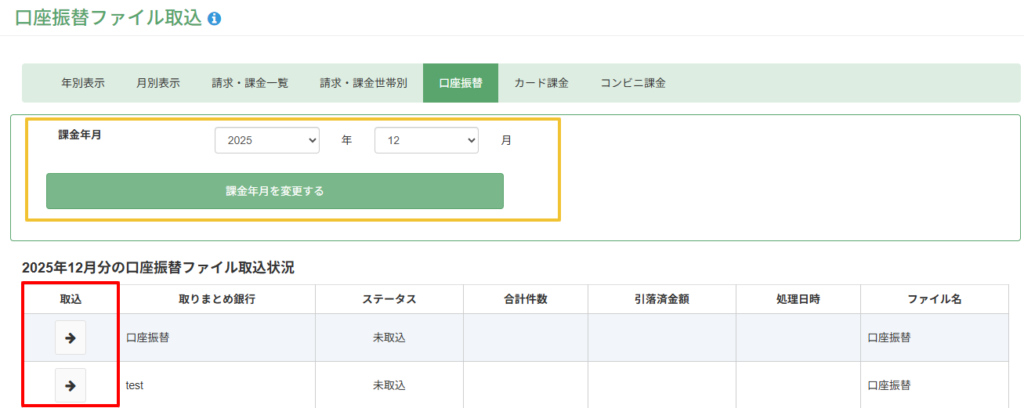Open the billing month dropdown showing 12
This screenshot has width=1024, height=408.
coord(427,141)
